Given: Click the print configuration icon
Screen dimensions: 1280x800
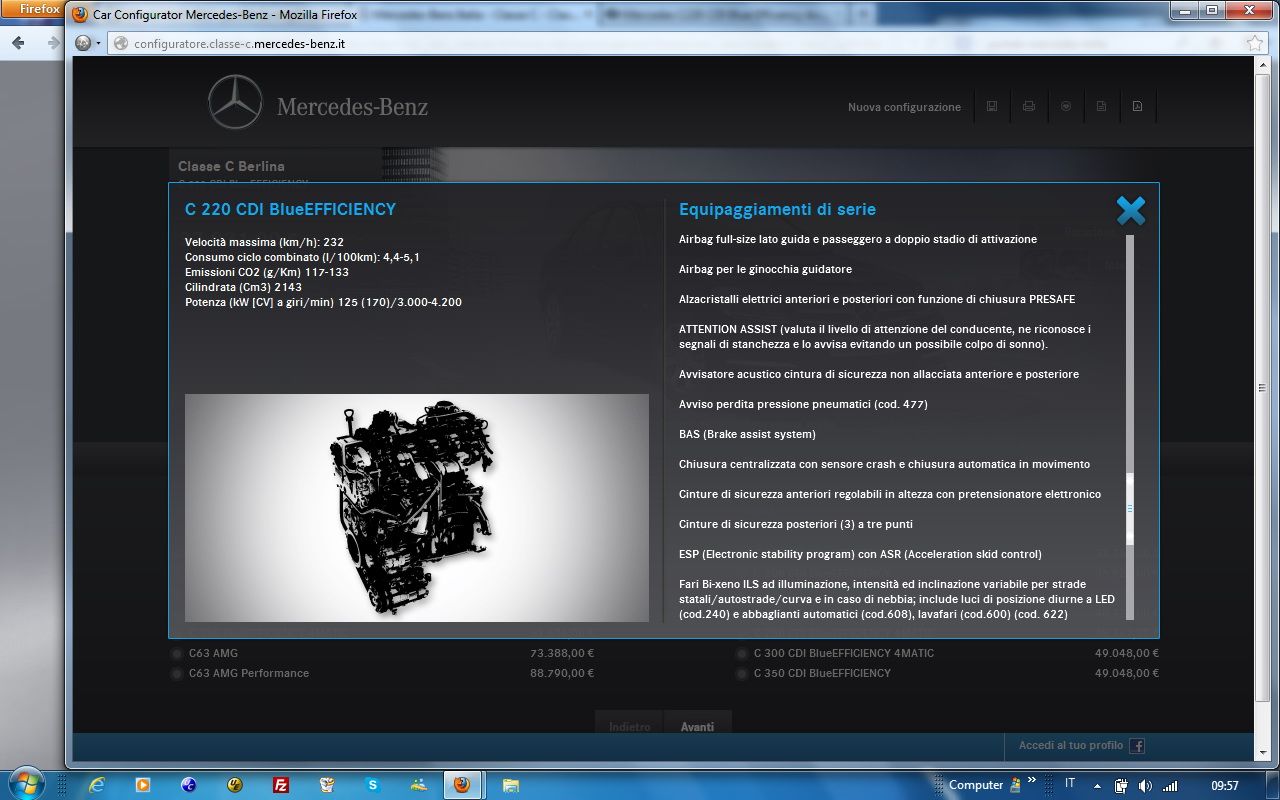Looking at the screenshot, I should tap(1028, 106).
